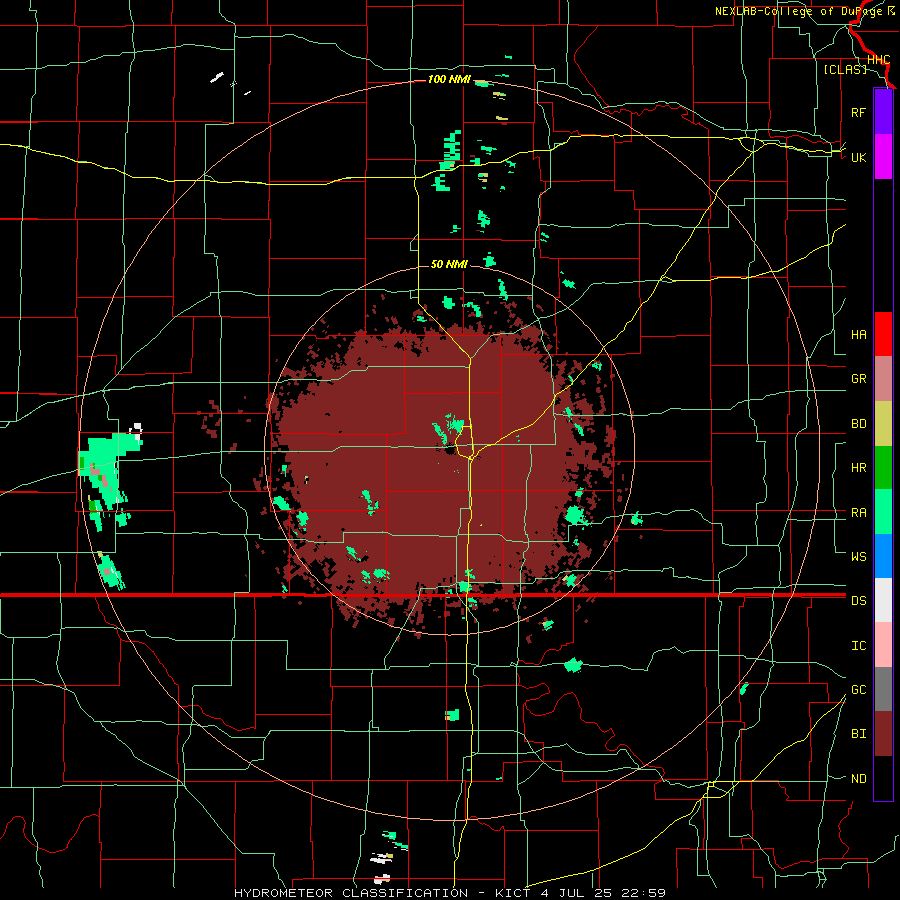Image resolution: width=900 pixels, height=900 pixels.
Task: Click the GR legend color swatch
Action: tap(883, 379)
